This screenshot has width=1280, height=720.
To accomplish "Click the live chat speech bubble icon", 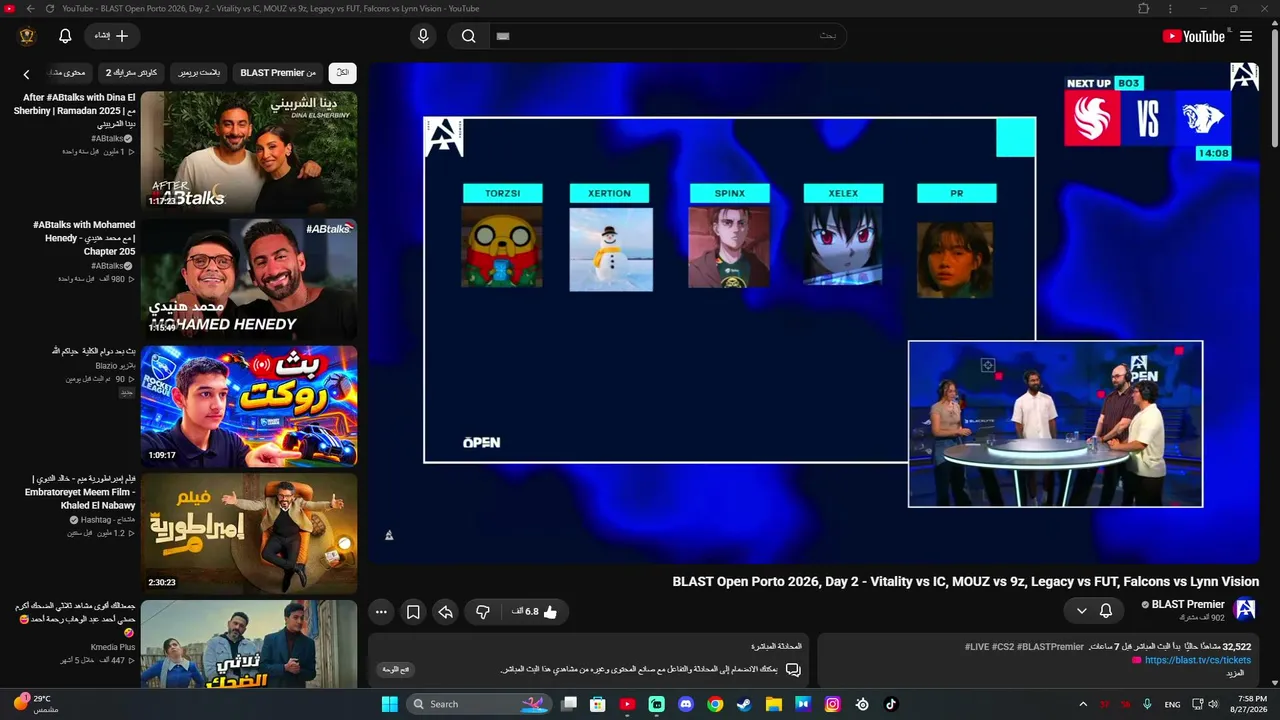I will 793,670.
